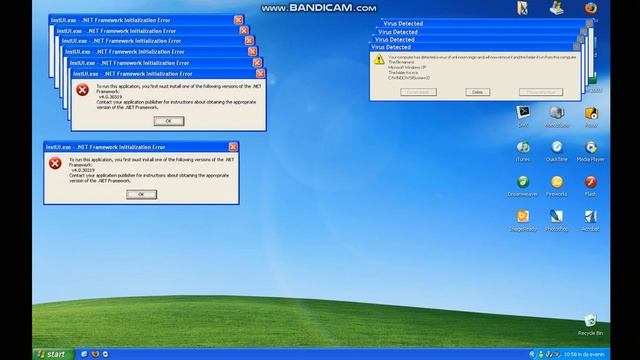Click the 'v4.0.30319' text in lower .NET dialog
The height and width of the screenshot is (360, 640).
pyautogui.click(x=83, y=170)
